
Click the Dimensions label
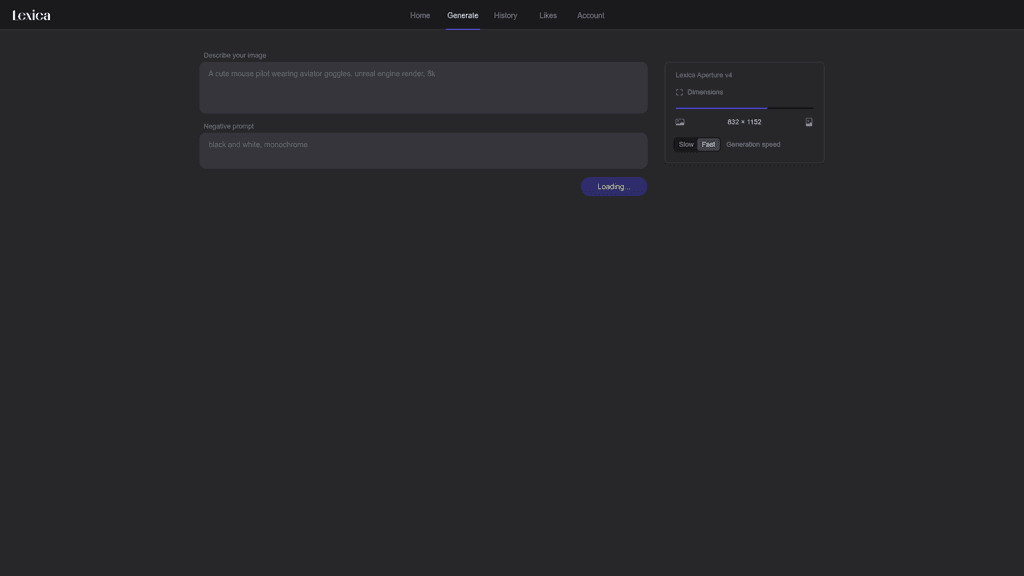(x=705, y=92)
